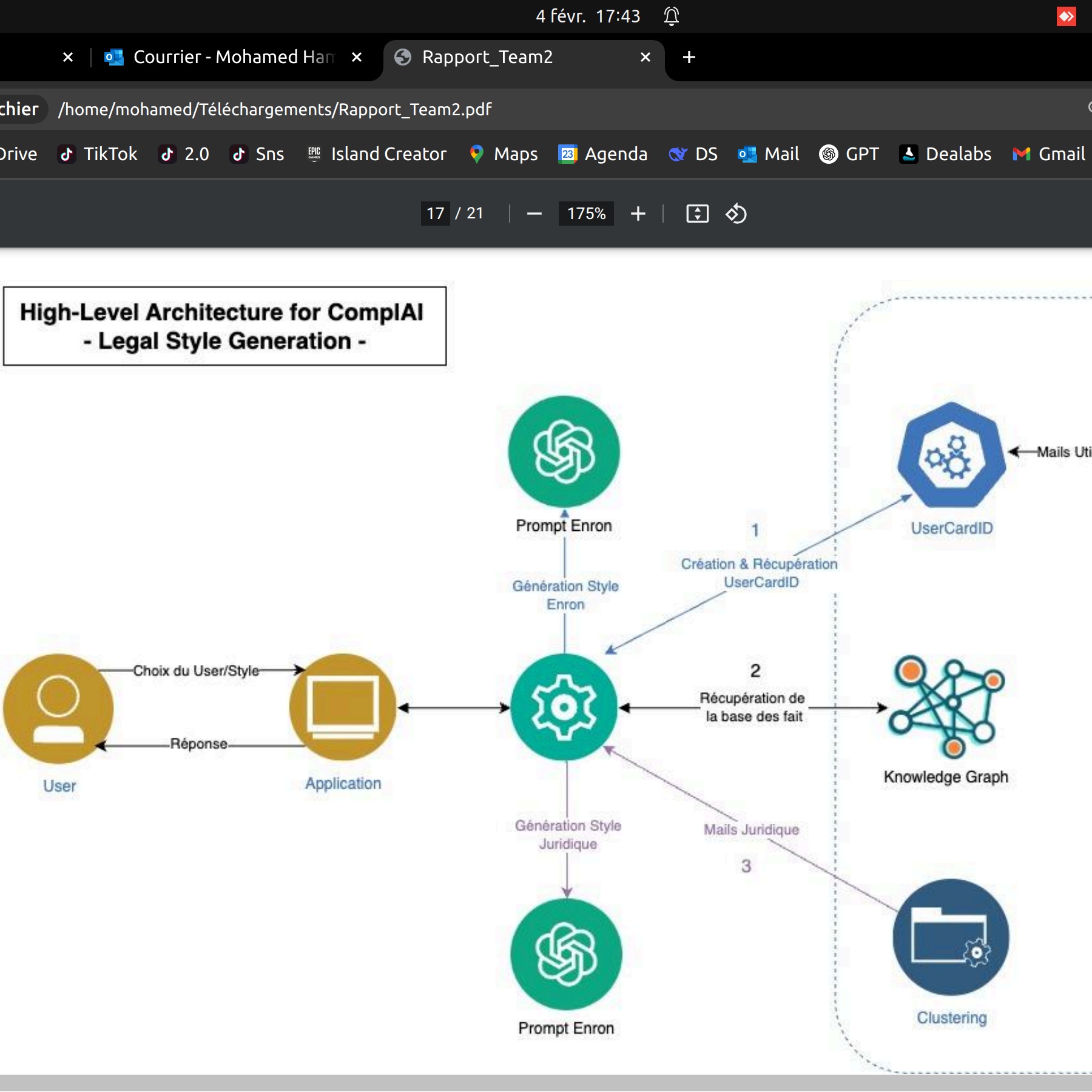Open the Maps bookmark
Viewport: 1092px width, 1092px height.
(x=504, y=154)
